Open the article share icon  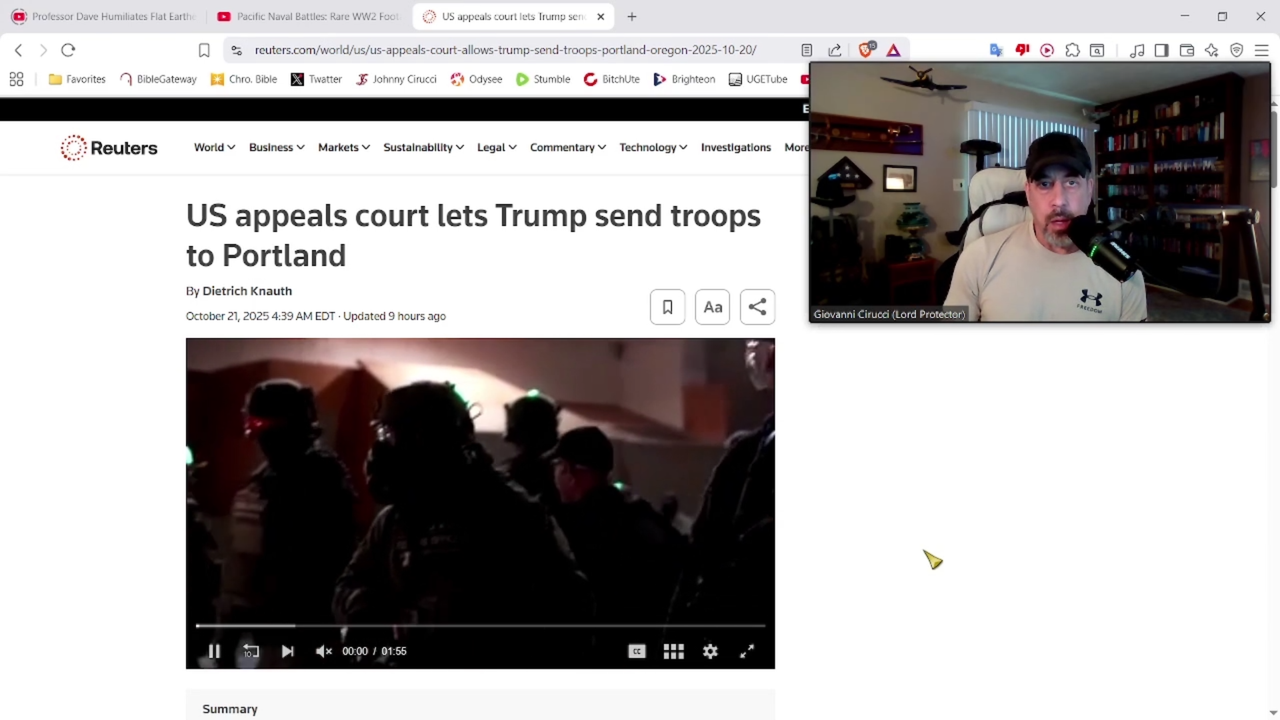coord(757,307)
